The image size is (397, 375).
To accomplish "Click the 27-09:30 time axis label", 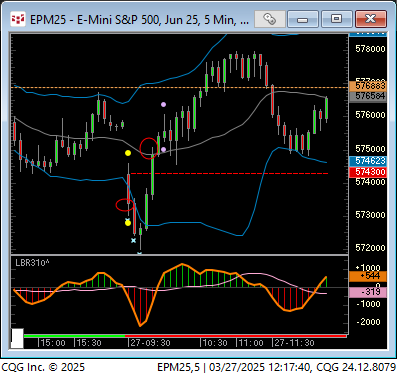I will (150, 343).
